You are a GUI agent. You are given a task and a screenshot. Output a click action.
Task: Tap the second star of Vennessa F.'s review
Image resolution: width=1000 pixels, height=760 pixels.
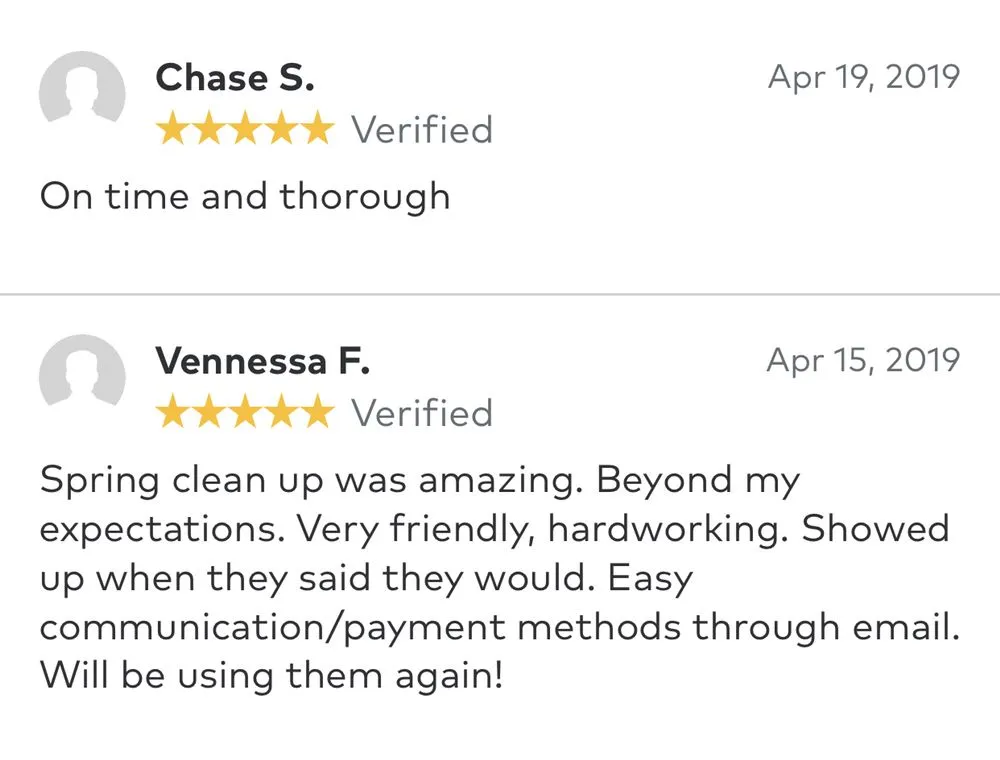209,412
